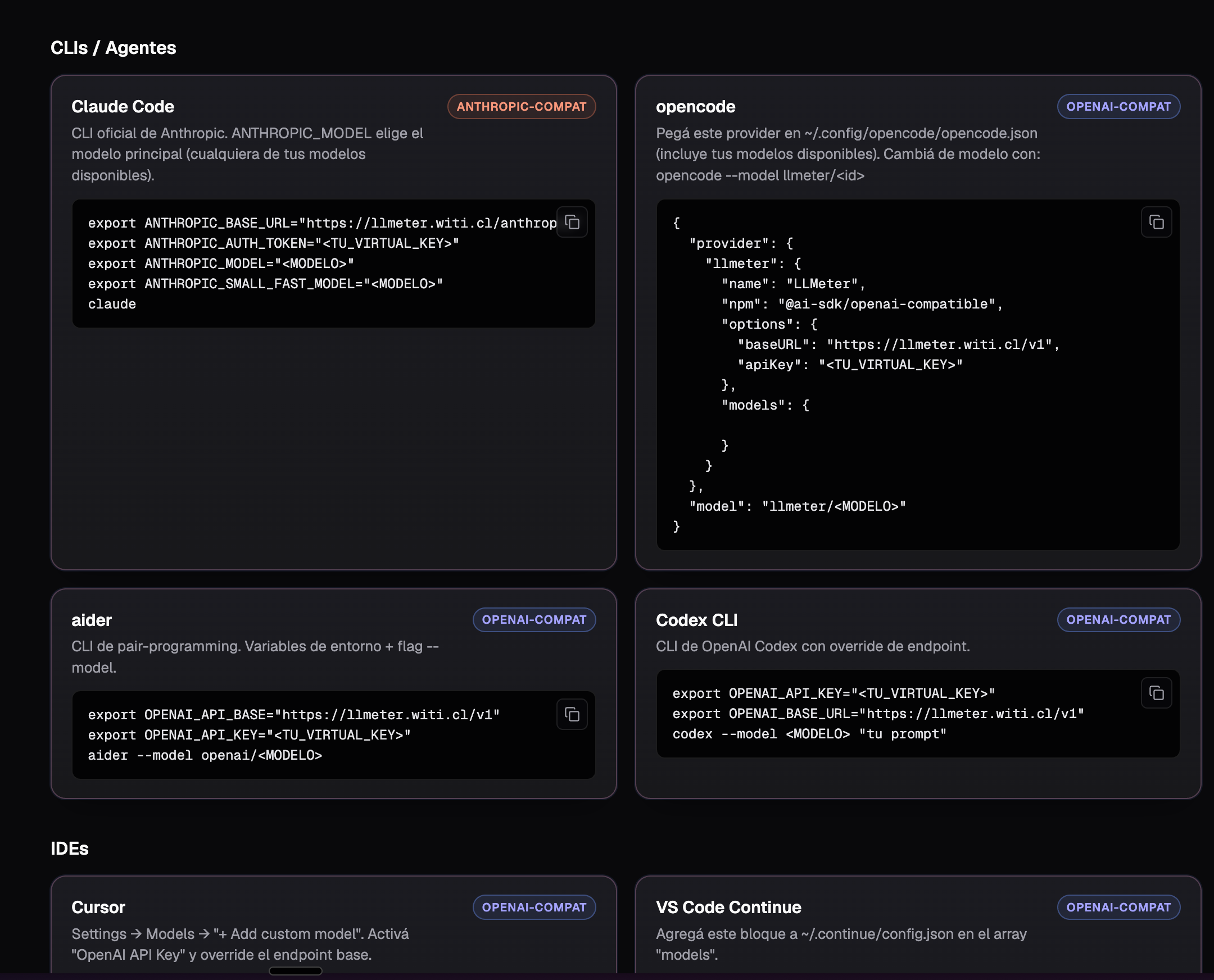Screen dimensions: 1214x980
Task: Click the export OPENAI_BASE_URL line in Codex CLI
Action: coord(878,714)
